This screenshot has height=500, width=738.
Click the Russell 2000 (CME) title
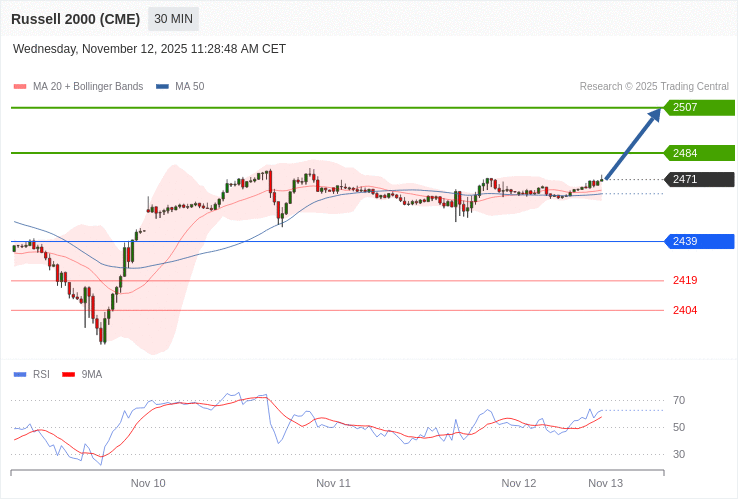pyautogui.click(x=75, y=19)
